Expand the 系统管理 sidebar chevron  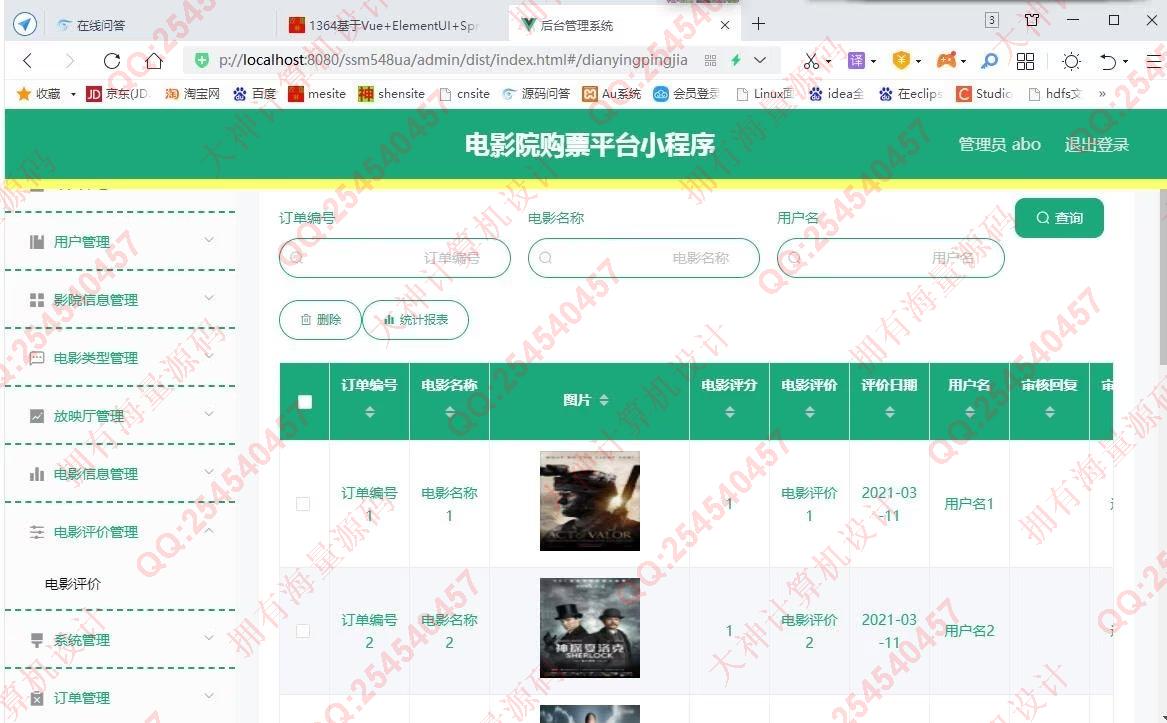pos(209,638)
